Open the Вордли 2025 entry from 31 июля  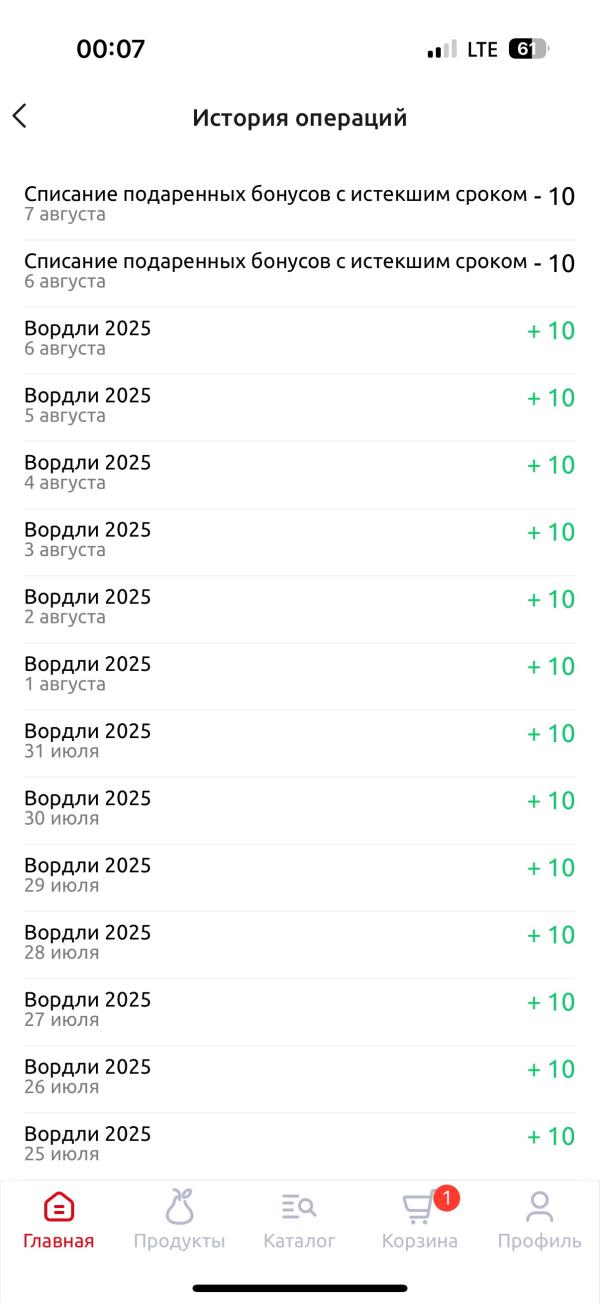pyautogui.click(x=300, y=742)
